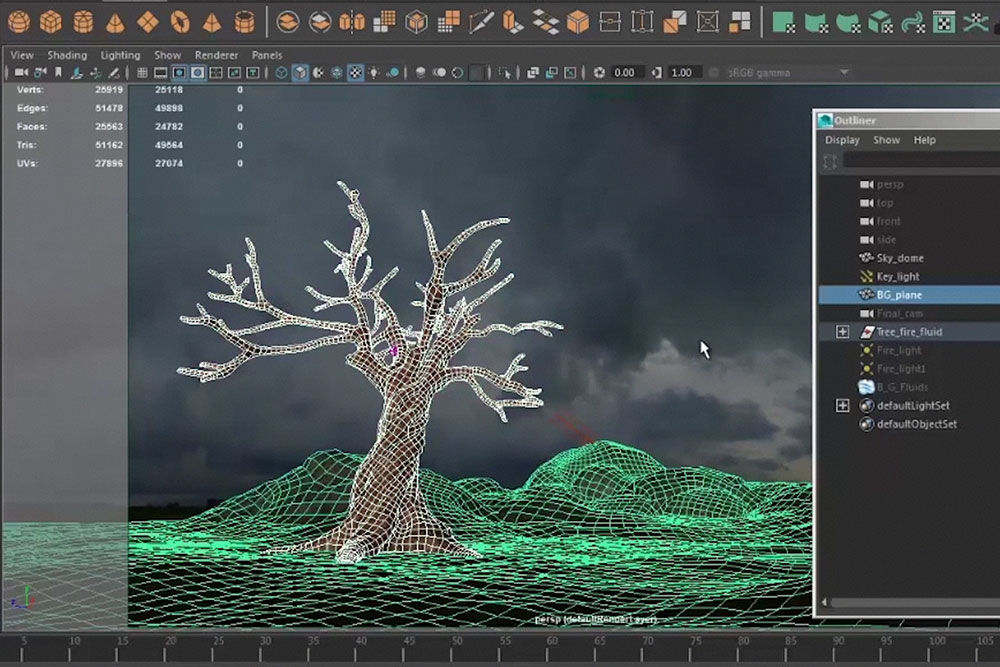Screen dimensions: 1000x667
Task: Create a polygon torus from the shelf
Action: coord(180,22)
